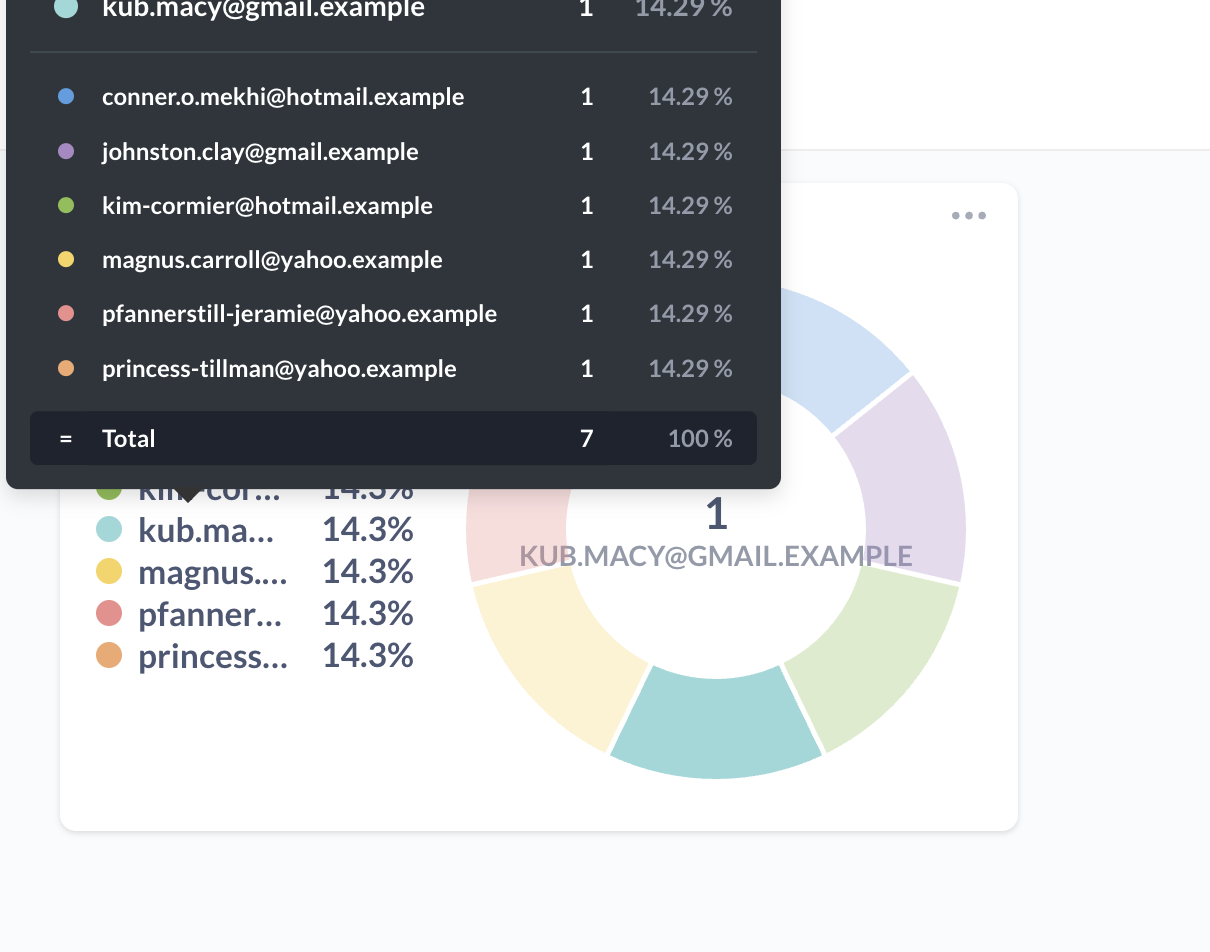The width and height of the screenshot is (1210, 952).
Task: Click the orange dot beside princess-tillman@yahoo.example
Action: tap(64, 368)
